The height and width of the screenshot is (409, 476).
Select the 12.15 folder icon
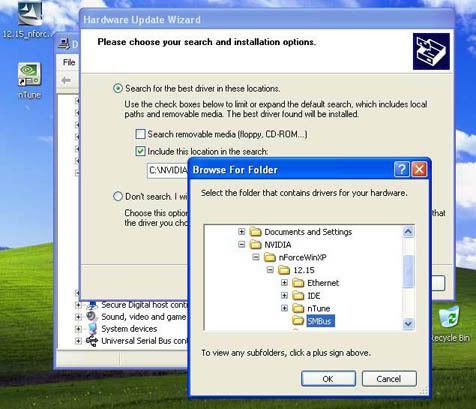[x=284, y=270]
